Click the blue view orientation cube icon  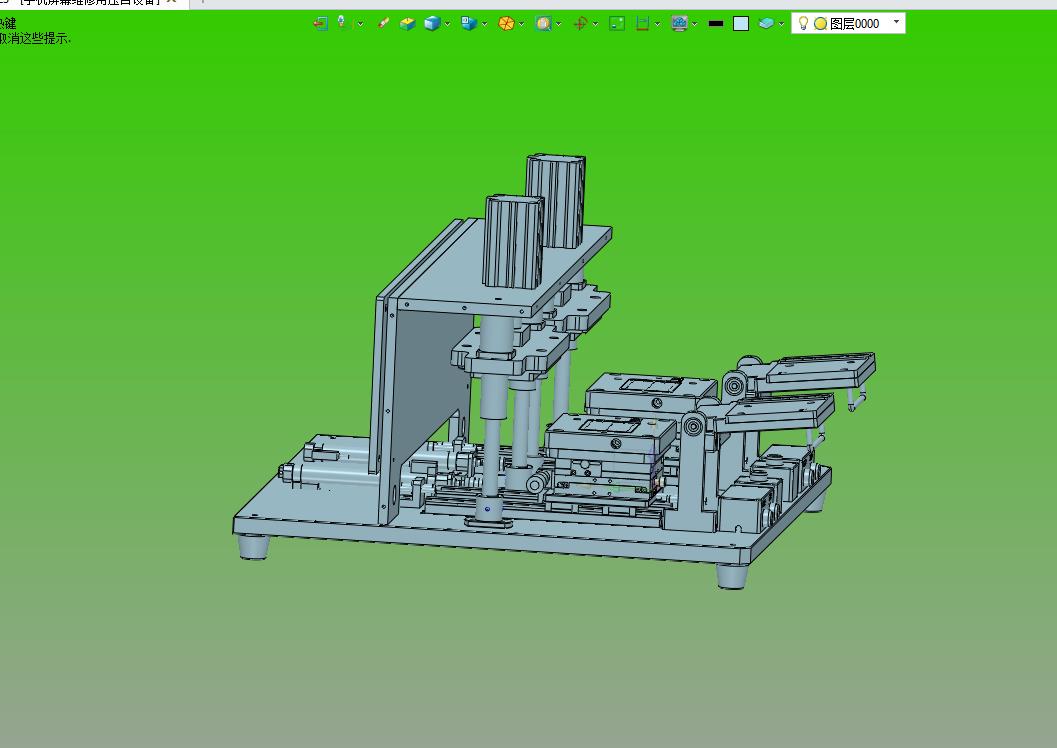pyautogui.click(x=469, y=24)
